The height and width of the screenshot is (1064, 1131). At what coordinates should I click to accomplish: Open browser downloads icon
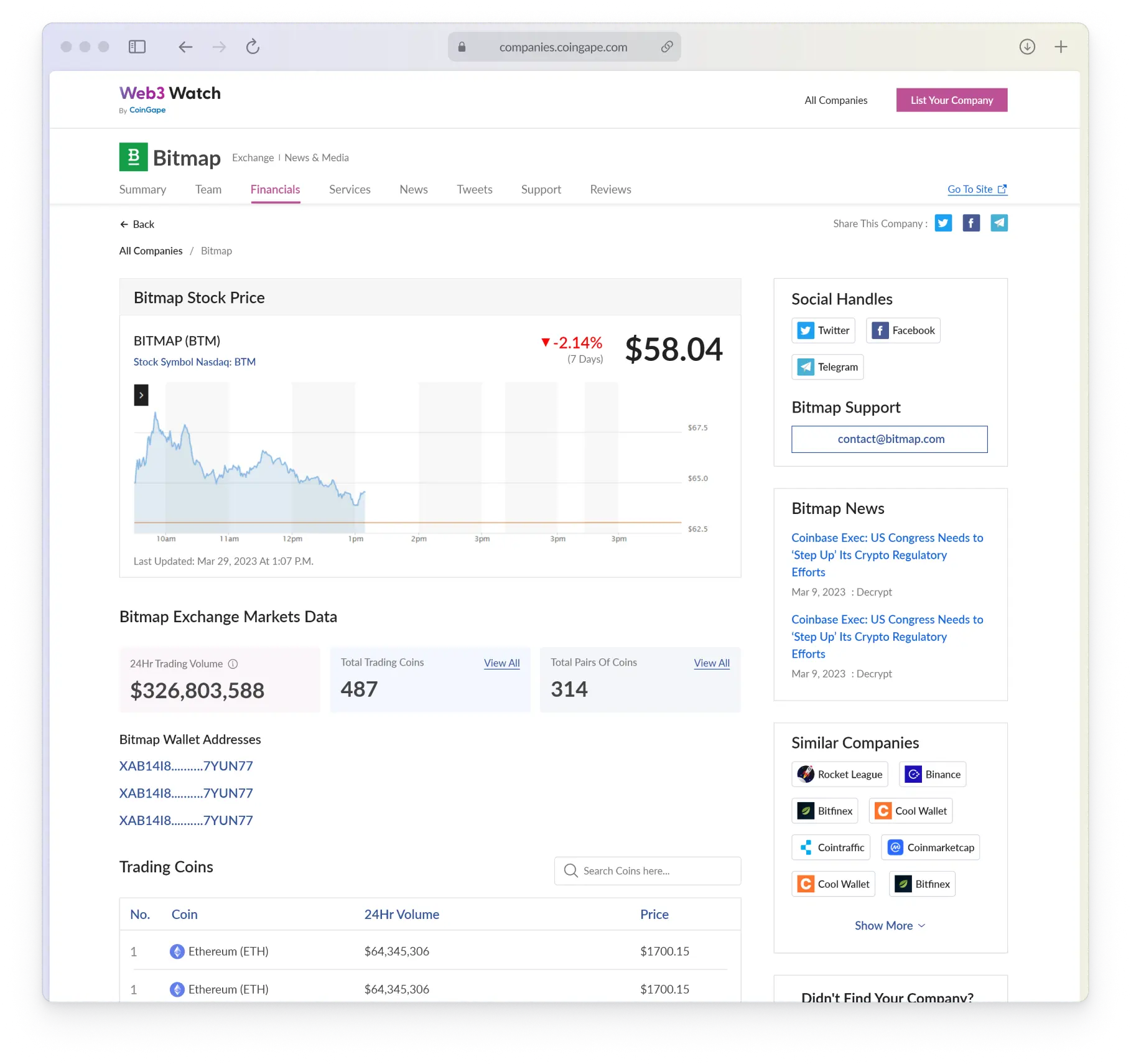(1027, 47)
